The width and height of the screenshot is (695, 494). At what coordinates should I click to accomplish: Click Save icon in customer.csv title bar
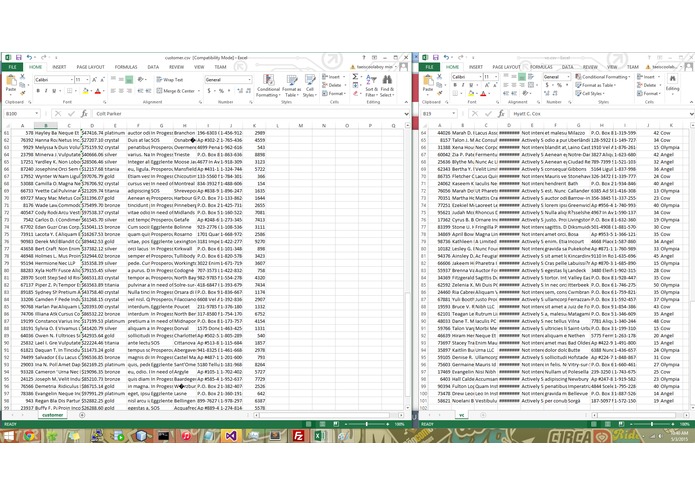point(19,58)
